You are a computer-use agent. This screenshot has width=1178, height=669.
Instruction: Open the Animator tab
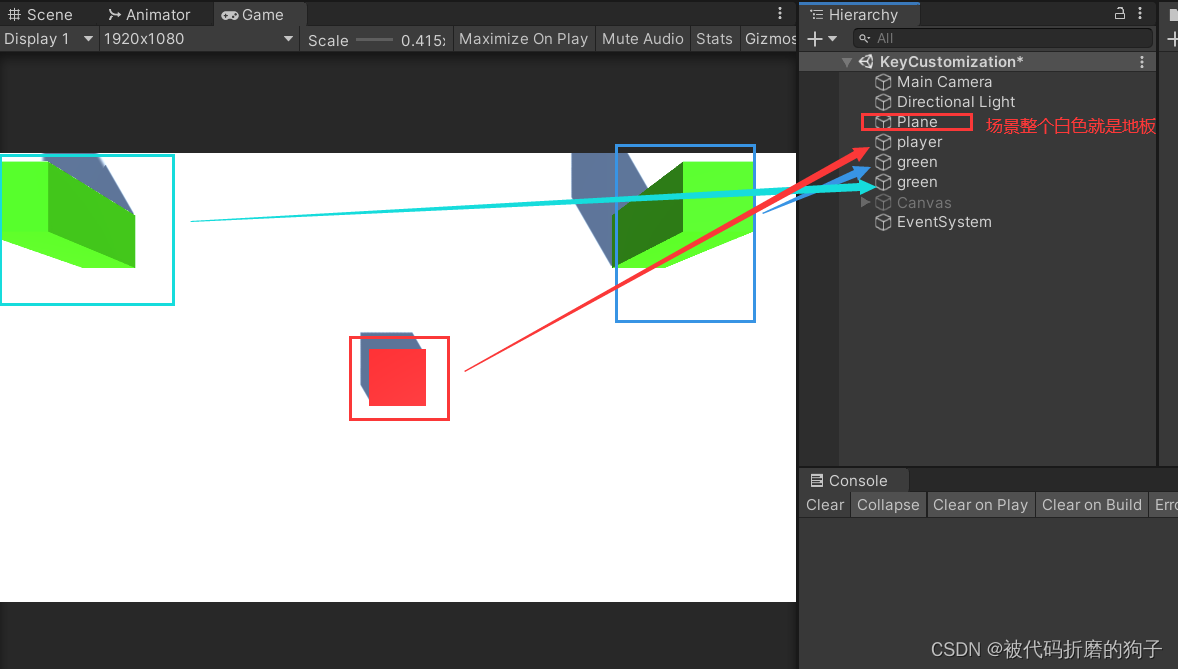149,14
